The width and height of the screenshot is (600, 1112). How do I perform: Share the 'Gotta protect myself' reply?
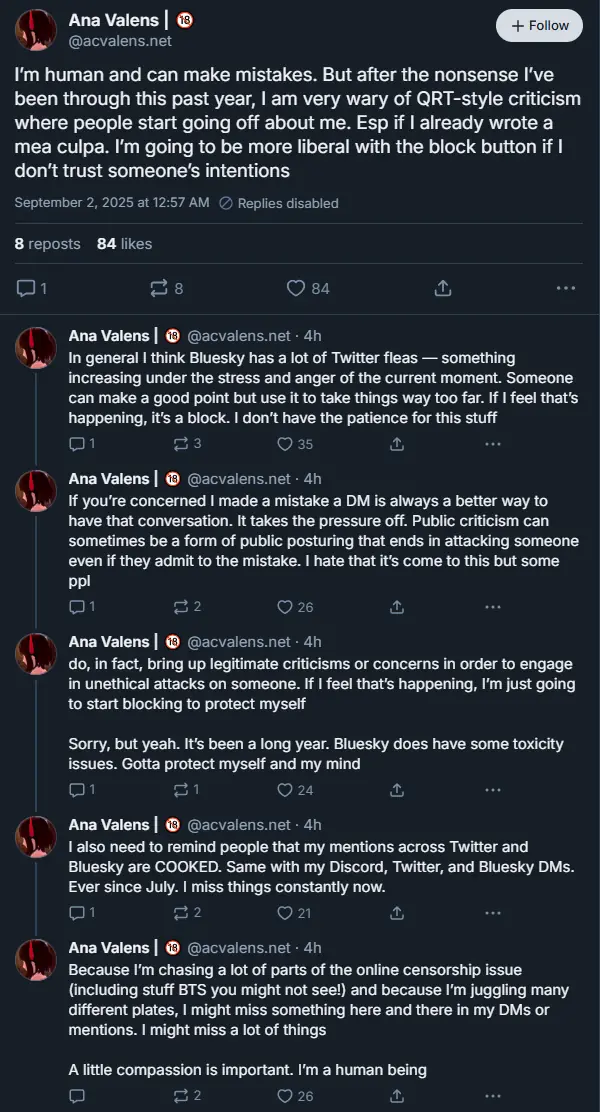click(x=396, y=790)
